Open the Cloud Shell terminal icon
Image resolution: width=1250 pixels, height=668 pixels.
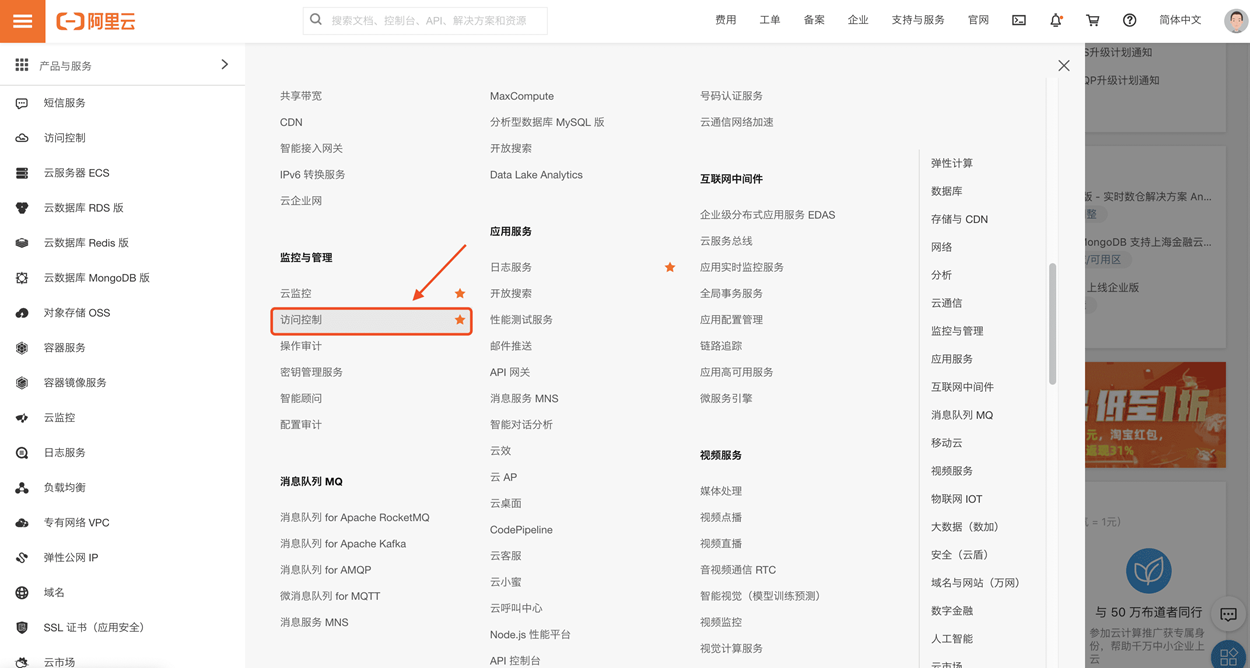point(1019,20)
